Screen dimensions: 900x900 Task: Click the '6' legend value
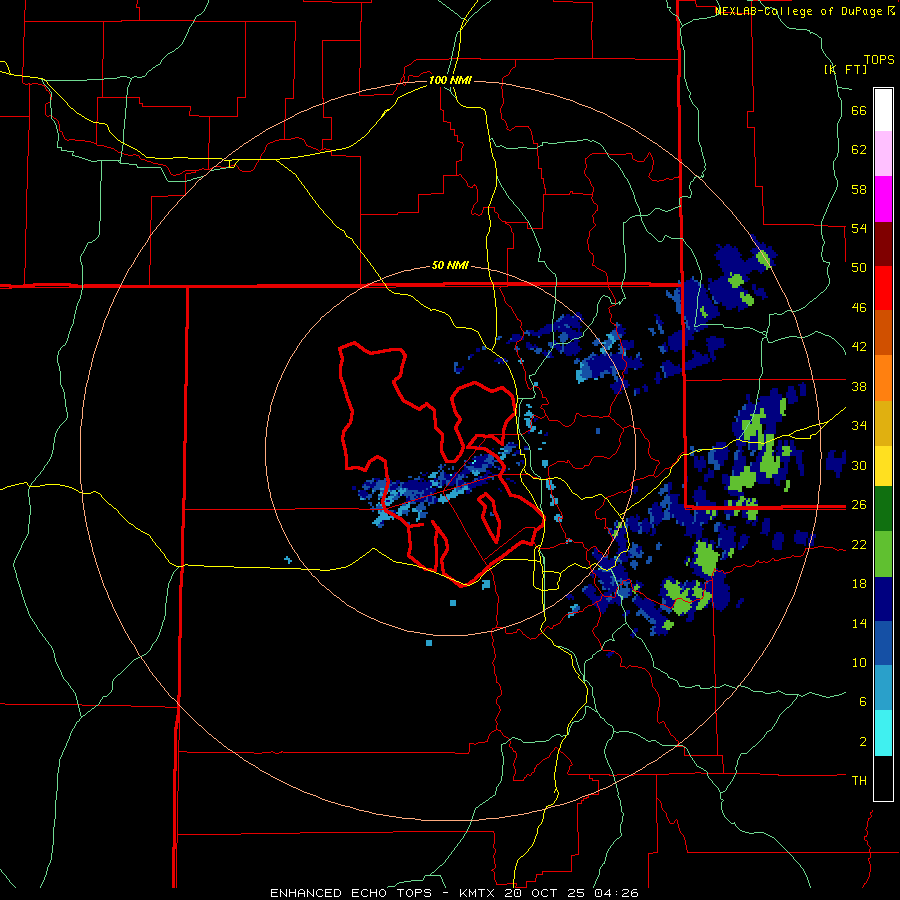(x=863, y=701)
